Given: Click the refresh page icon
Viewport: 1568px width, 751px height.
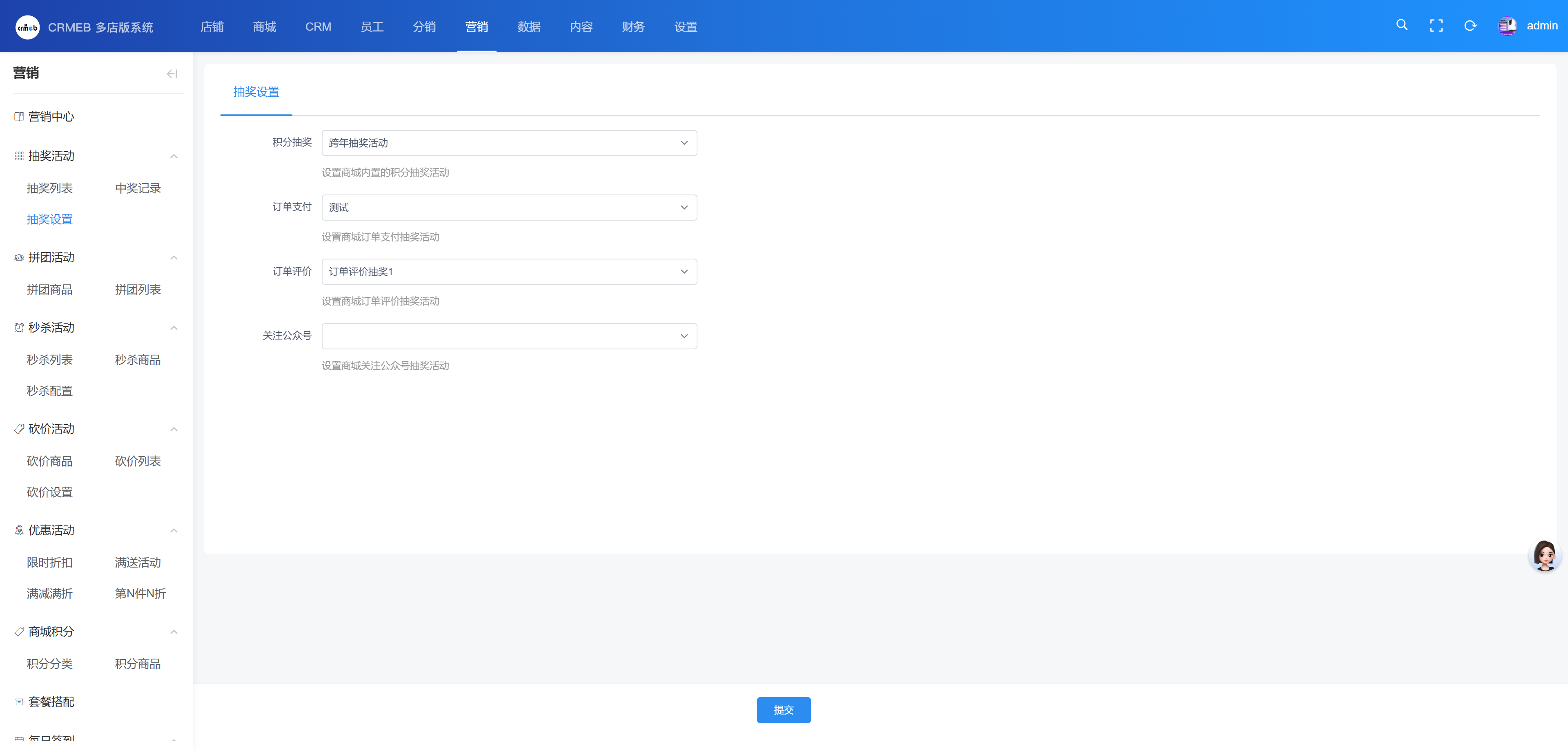Looking at the screenshot, I should coord(1470,26).
